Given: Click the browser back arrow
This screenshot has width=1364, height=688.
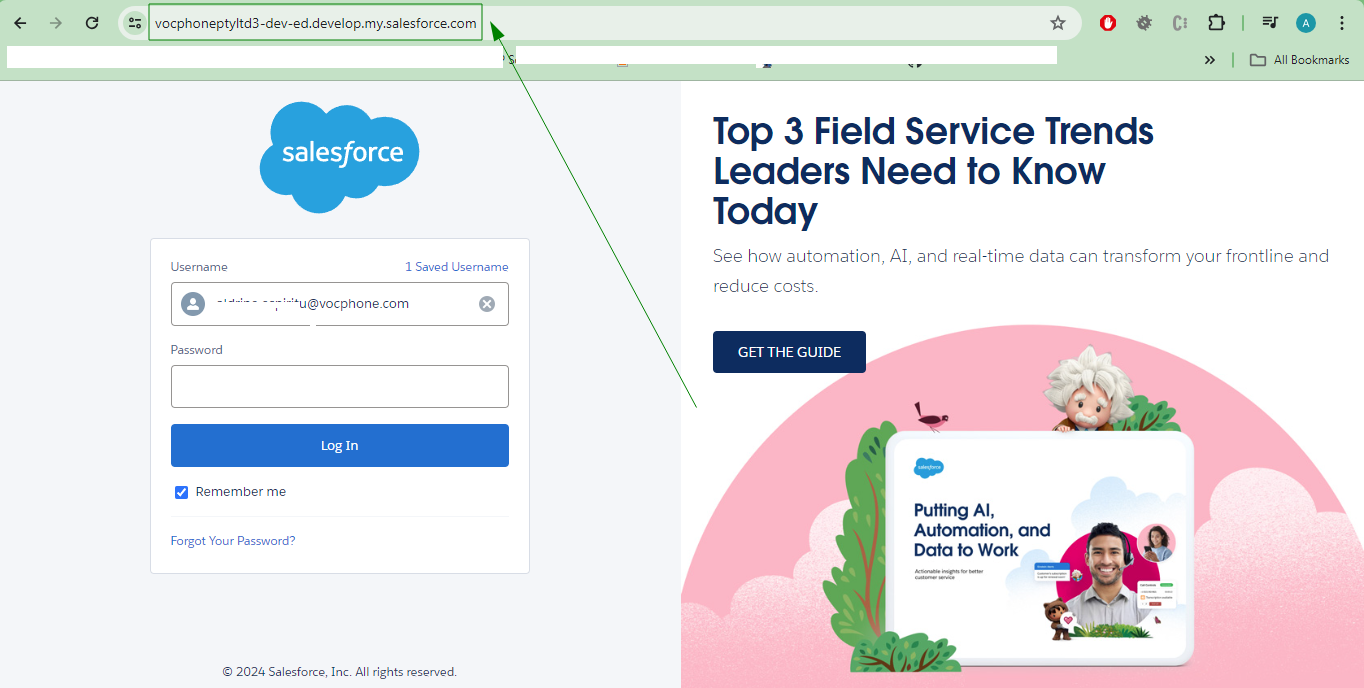Looking at the screenshot, I should coord(20,22).
